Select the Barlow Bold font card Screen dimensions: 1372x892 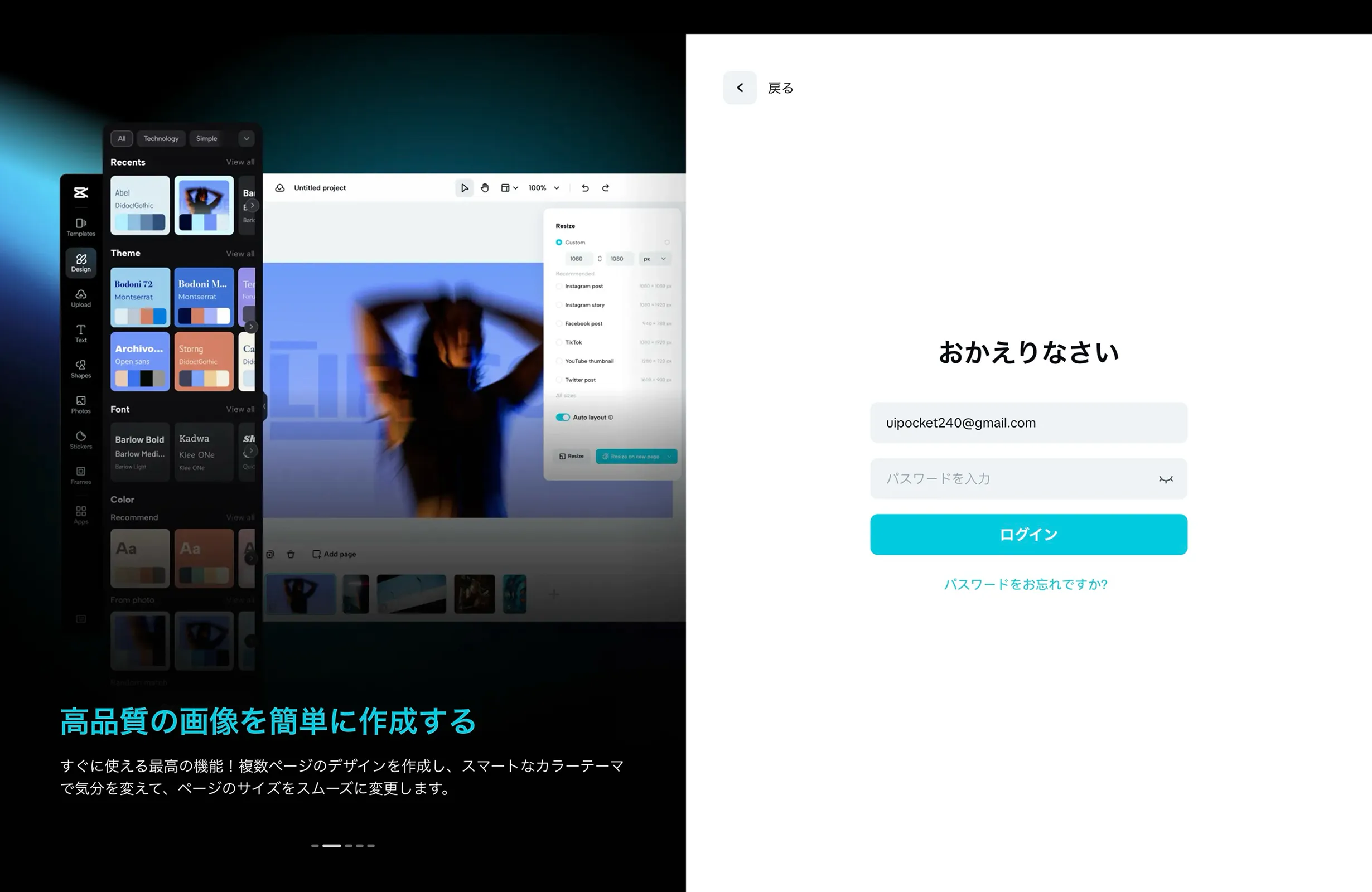[140, 452]
